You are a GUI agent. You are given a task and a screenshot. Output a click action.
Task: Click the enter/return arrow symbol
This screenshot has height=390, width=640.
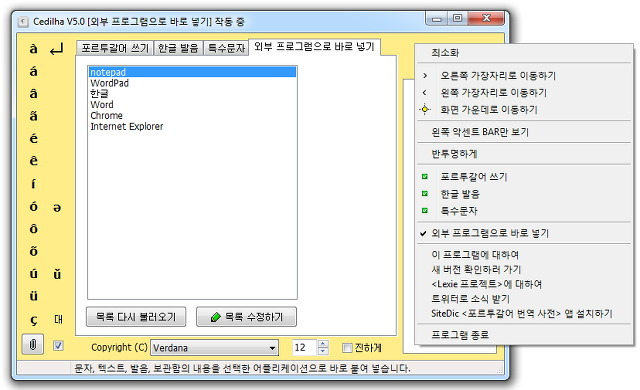57,50
